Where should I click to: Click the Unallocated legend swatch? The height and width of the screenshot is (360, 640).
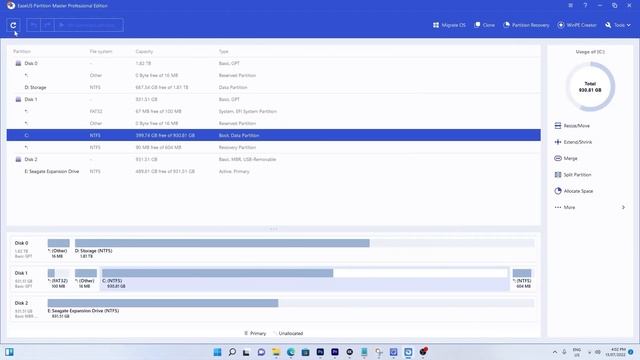click(x=275, y=333)
